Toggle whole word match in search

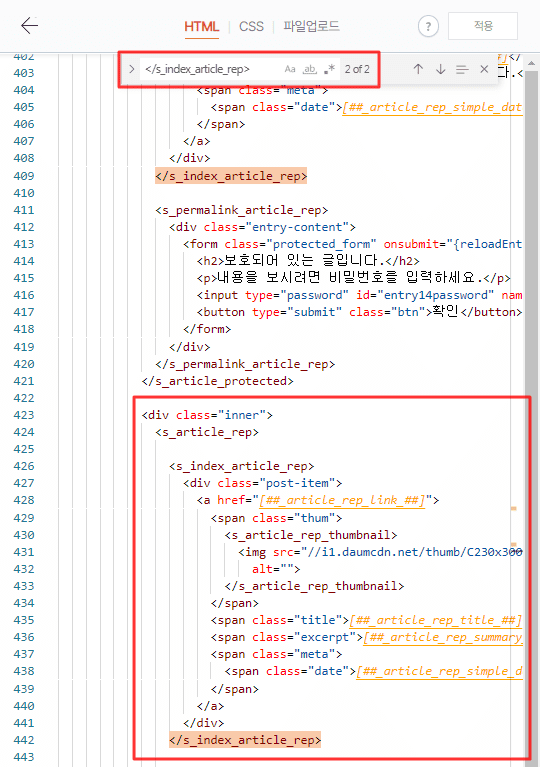click(310, 69)
